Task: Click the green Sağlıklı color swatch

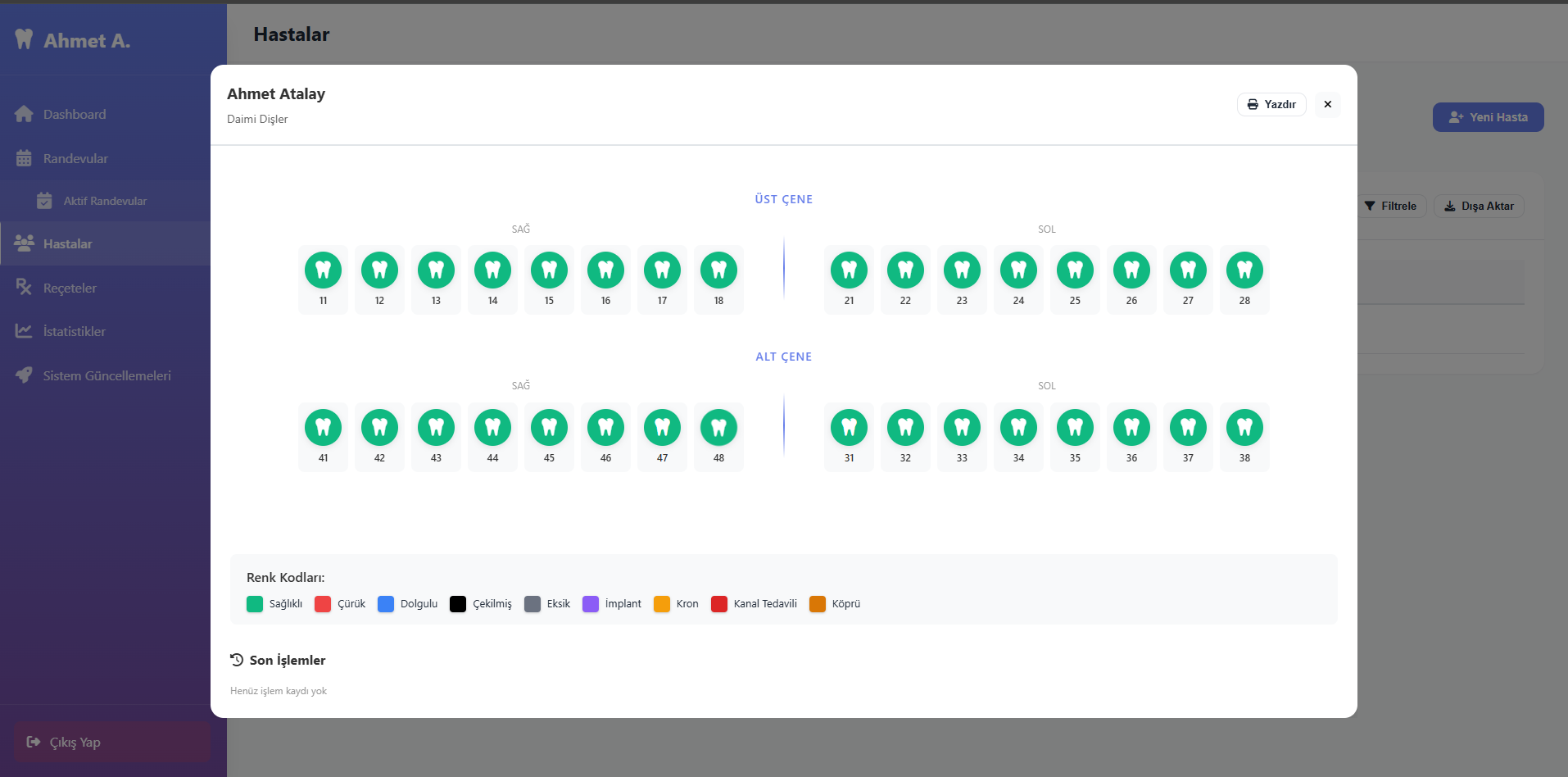Action: tap(255, 604)
